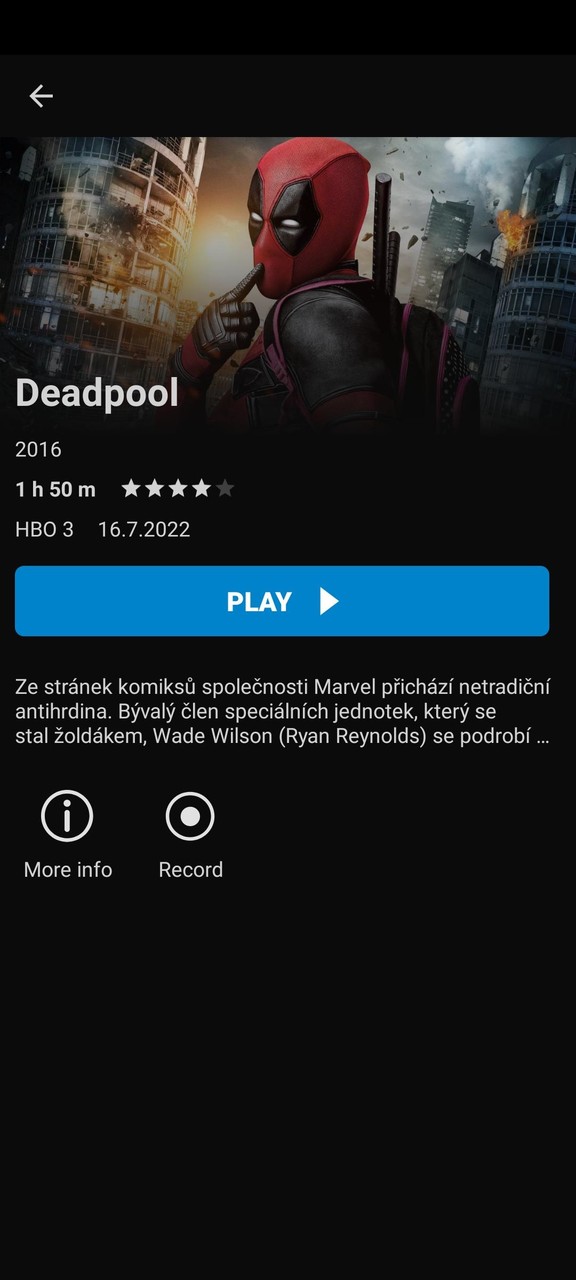576x1280 pixels.
Task: Go back using the top-left arrow
Action: [41, 96]
